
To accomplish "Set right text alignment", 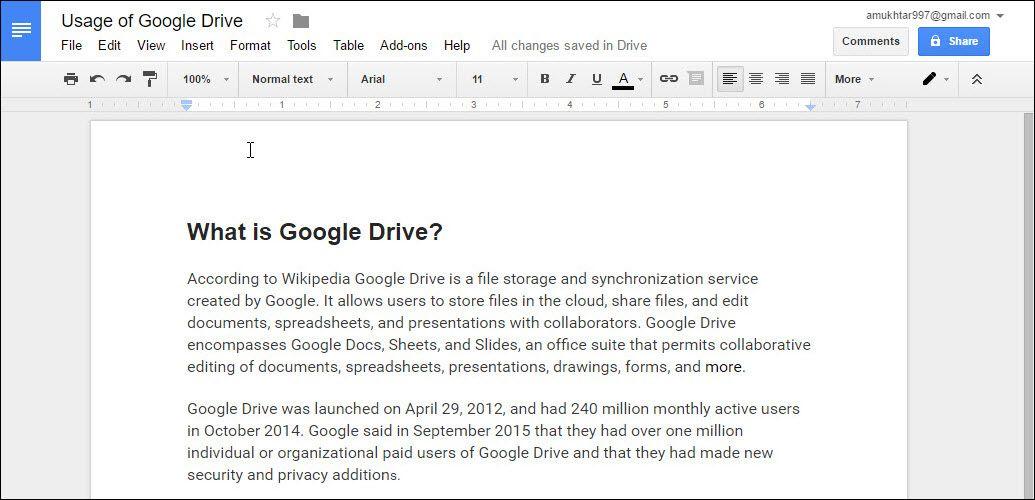I will [782, 79].
